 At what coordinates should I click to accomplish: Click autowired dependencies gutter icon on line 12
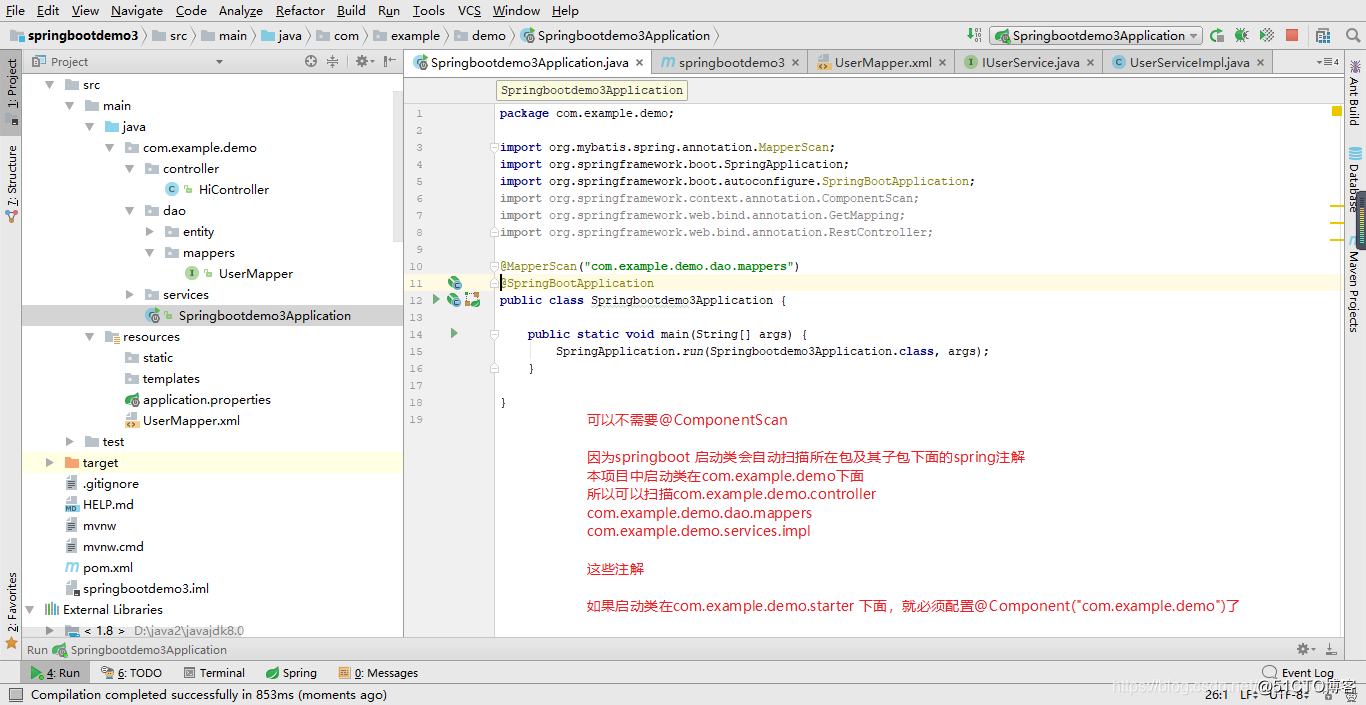point(472,299)
